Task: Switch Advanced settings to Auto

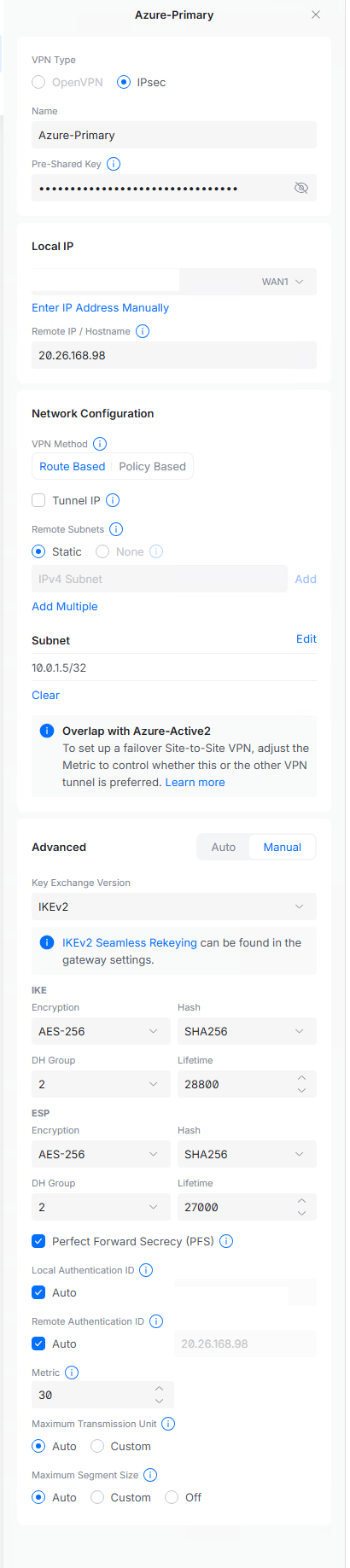Action: pos(224,847)
